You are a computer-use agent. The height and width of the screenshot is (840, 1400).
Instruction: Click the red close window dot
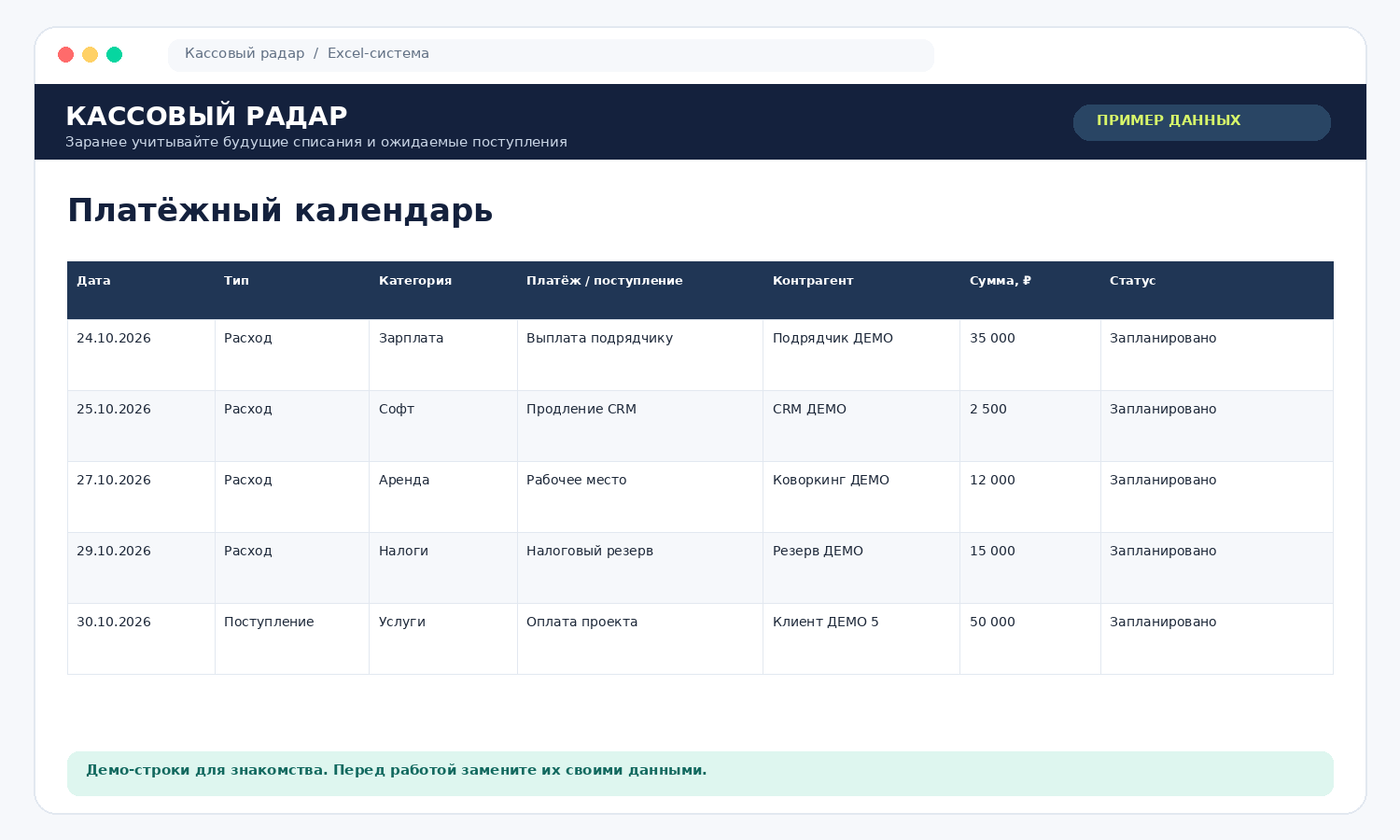(65, 54)
